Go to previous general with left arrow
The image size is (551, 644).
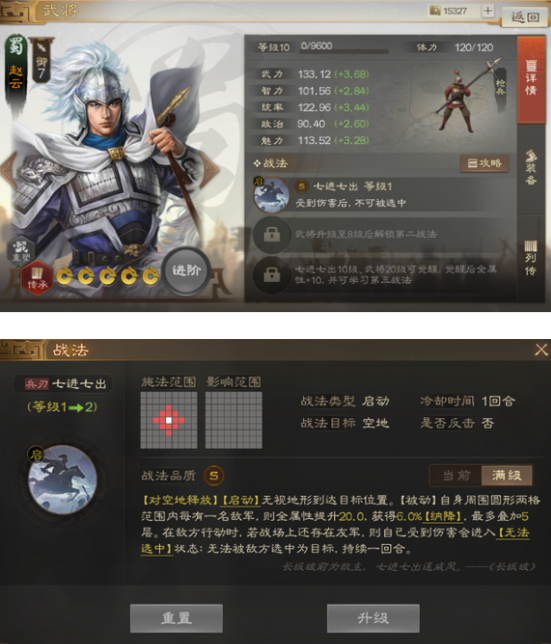point(7,169)
